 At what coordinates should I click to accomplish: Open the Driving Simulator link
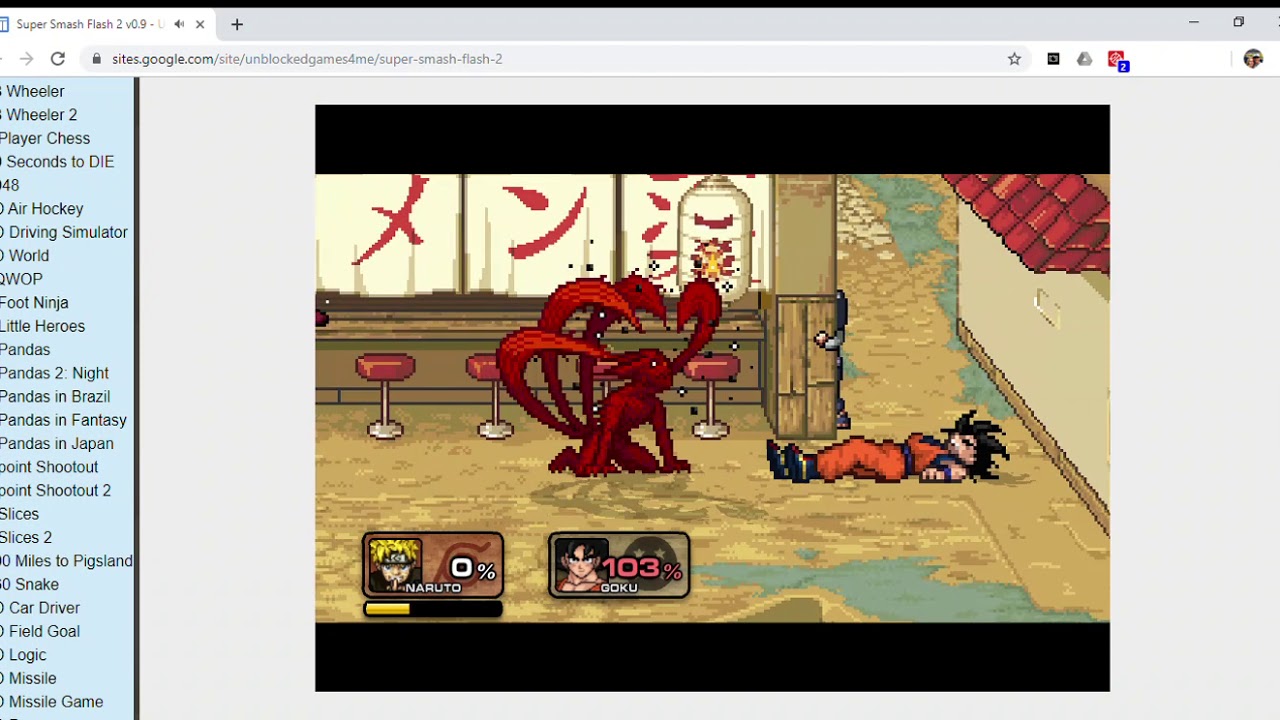[65, 232]
